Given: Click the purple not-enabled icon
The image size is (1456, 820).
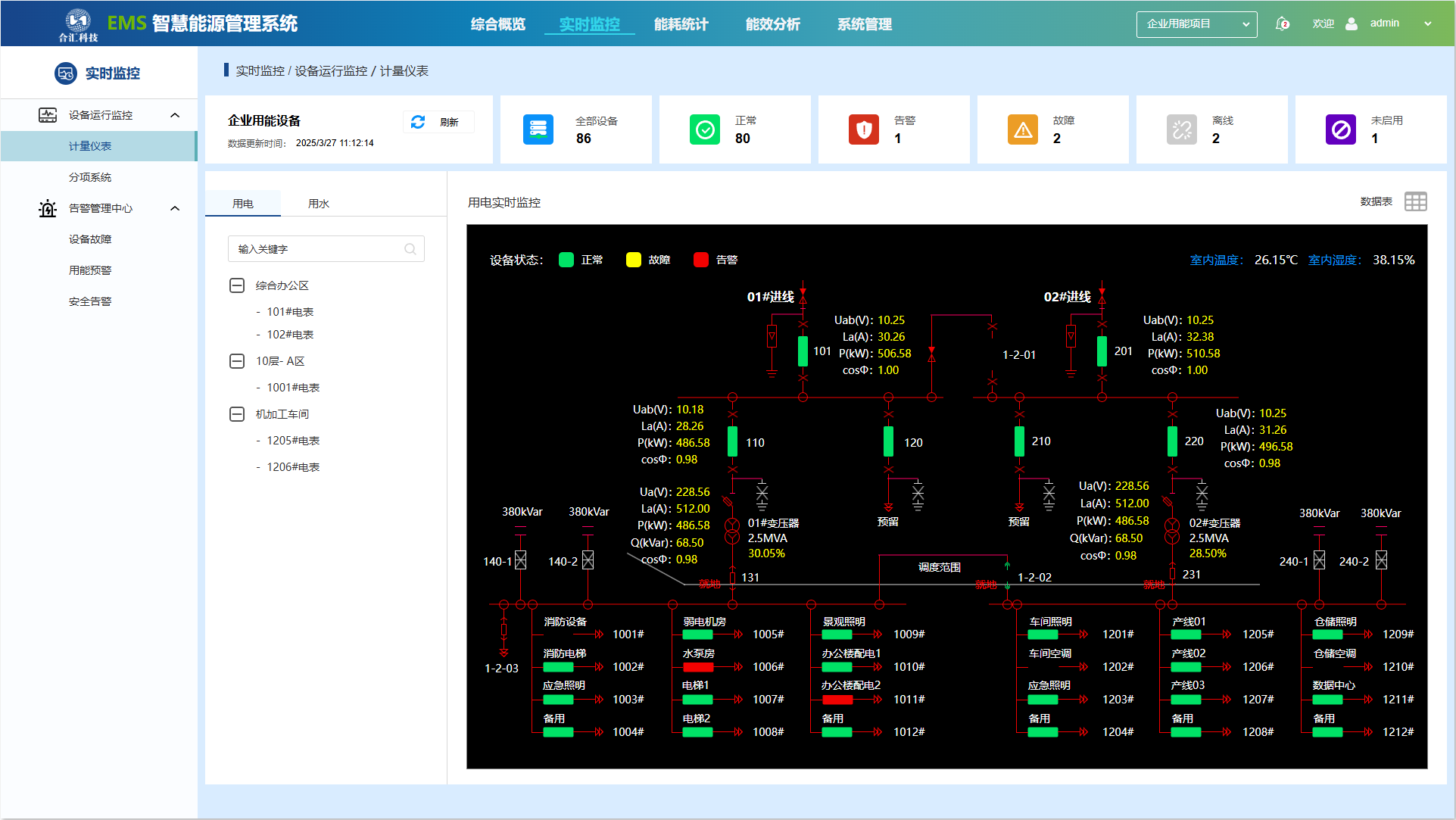Looking at the screenshot, I should 1340,129.
